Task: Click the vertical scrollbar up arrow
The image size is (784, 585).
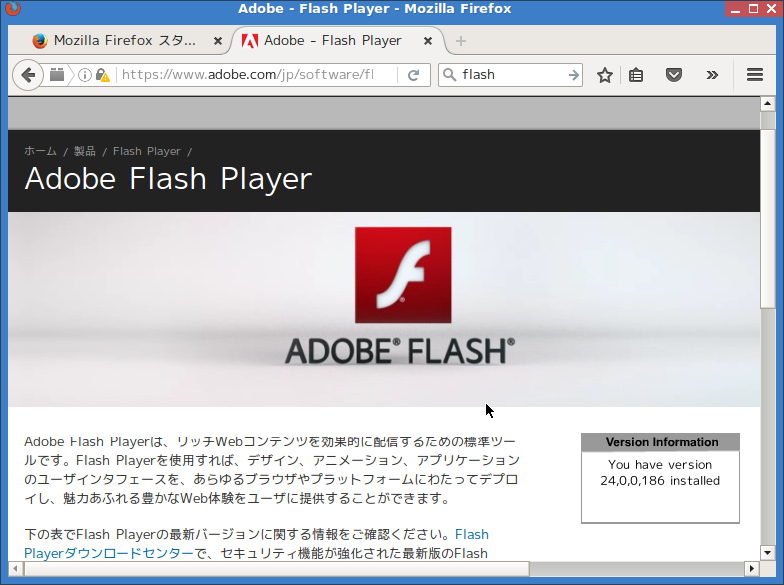Action: pos(768,104)
